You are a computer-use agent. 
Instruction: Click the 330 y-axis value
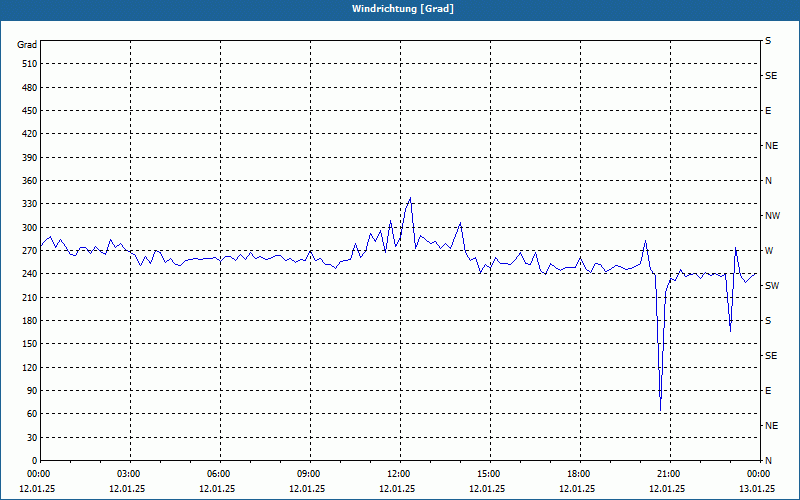[30, 204]
